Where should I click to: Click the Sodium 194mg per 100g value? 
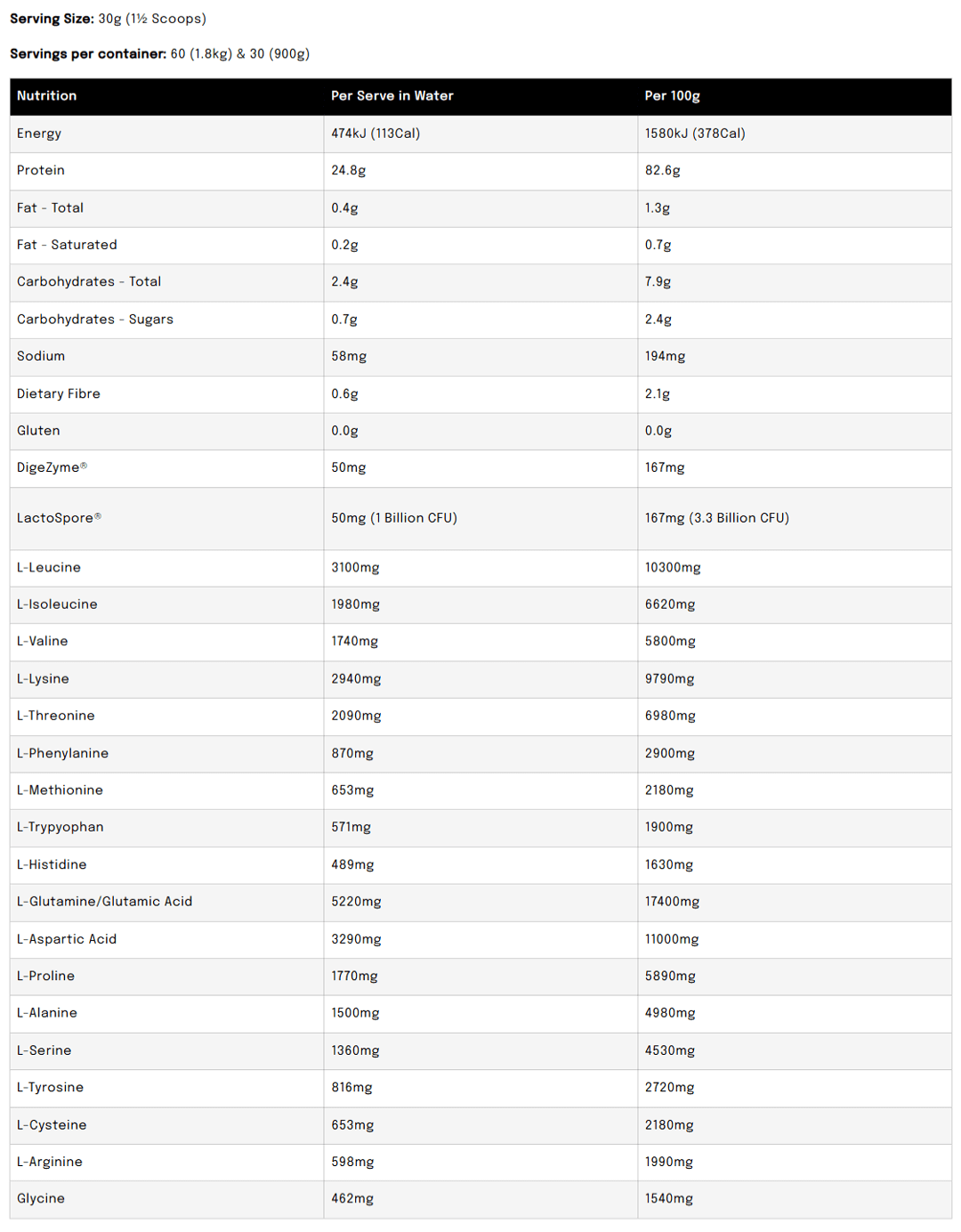[665, 356]
